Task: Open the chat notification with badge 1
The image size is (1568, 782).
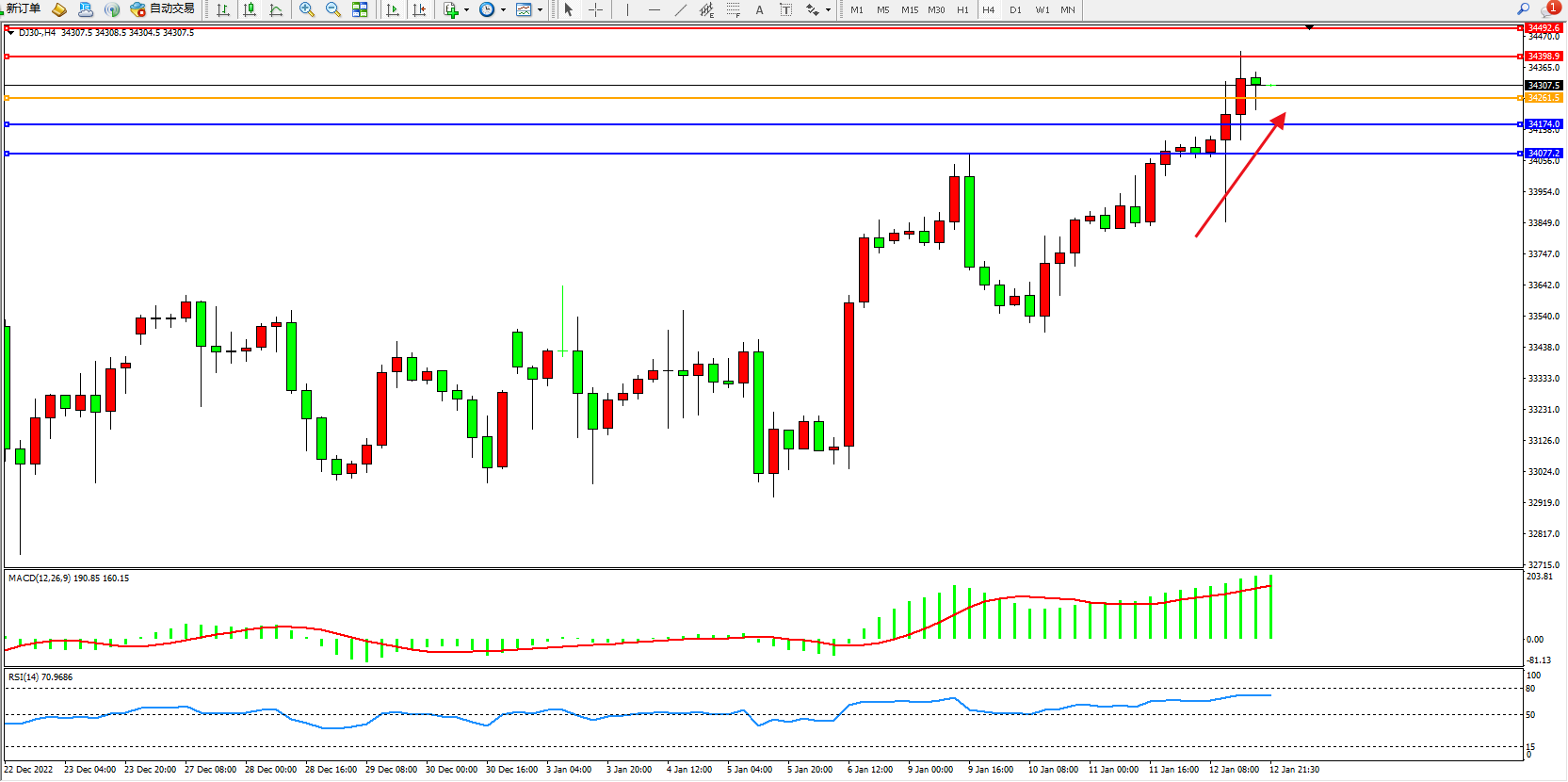Action: point(1549,8)
